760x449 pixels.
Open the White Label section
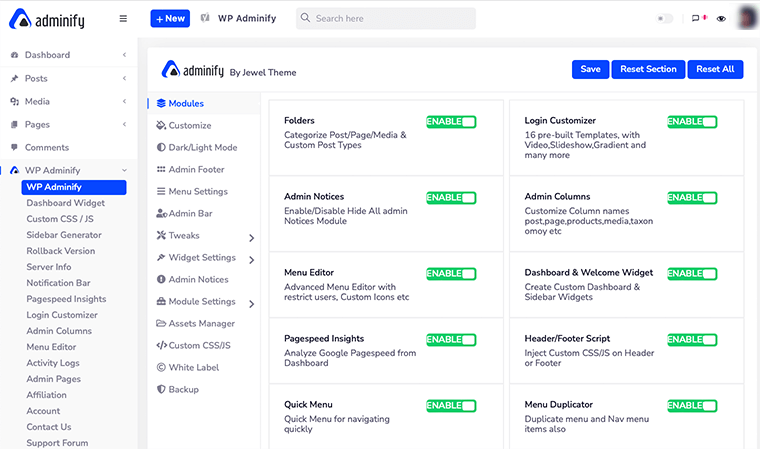tap(193, 367)
